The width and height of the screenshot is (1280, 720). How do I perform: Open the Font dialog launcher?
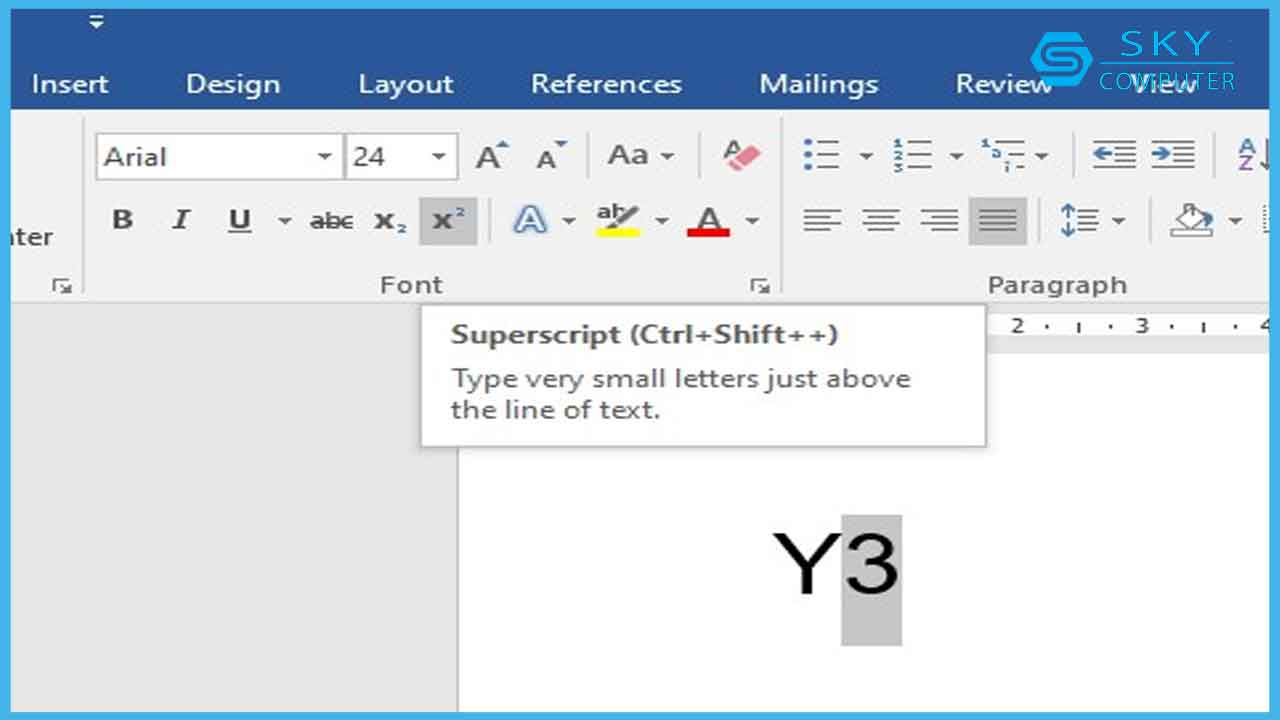[x=760, y=287]
